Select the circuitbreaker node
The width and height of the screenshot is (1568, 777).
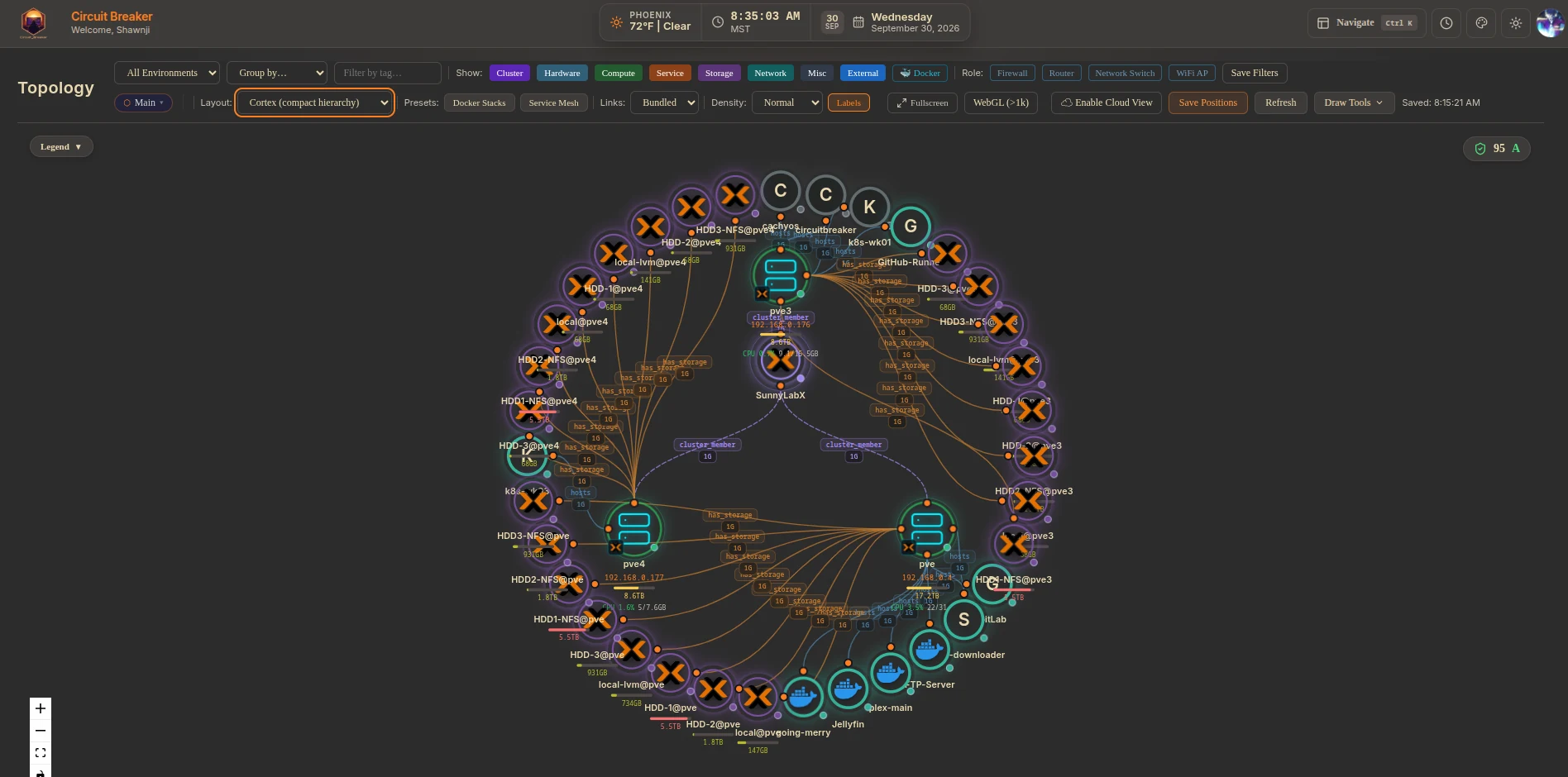[x=825, y=195]
